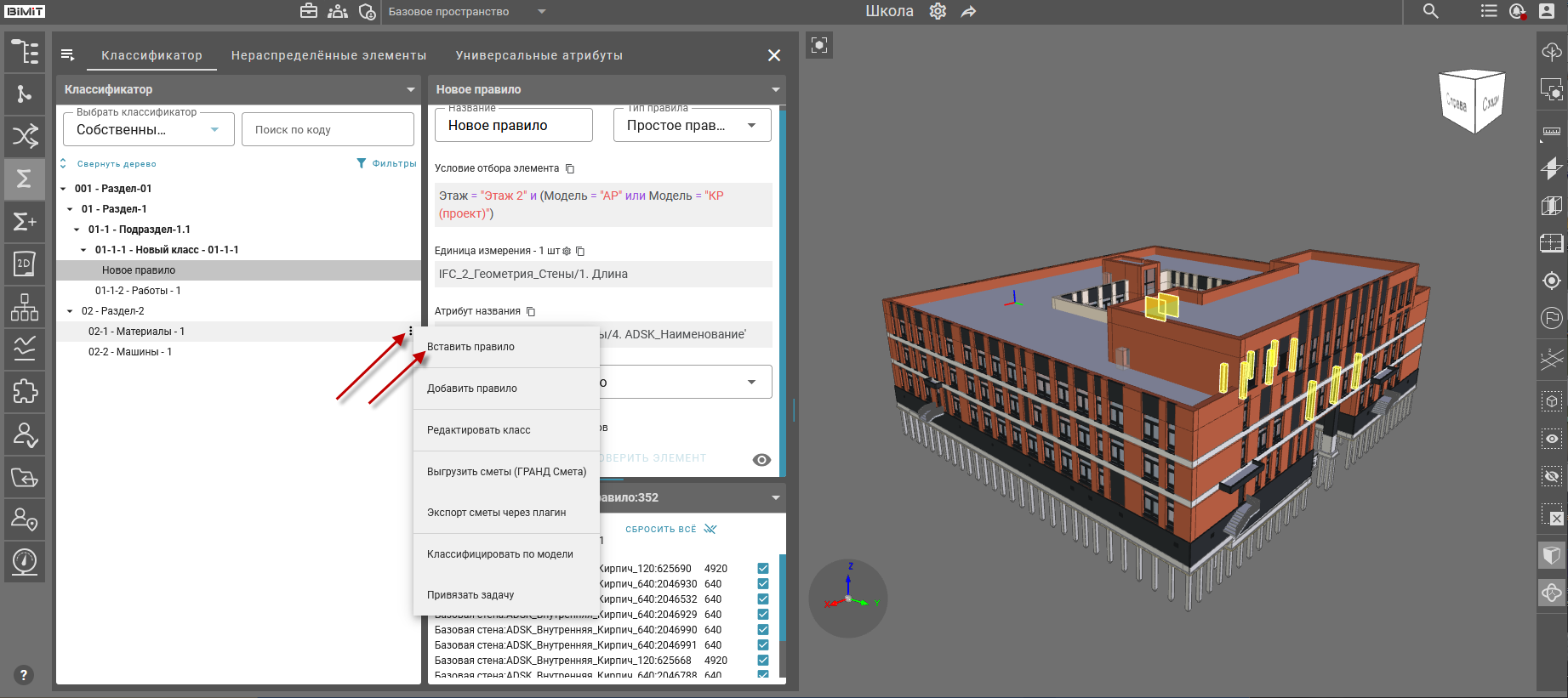Collapse the 02 - Раздел-2 tree node
This screenshot has width=1568, height=698.
[x=70, y=311]
